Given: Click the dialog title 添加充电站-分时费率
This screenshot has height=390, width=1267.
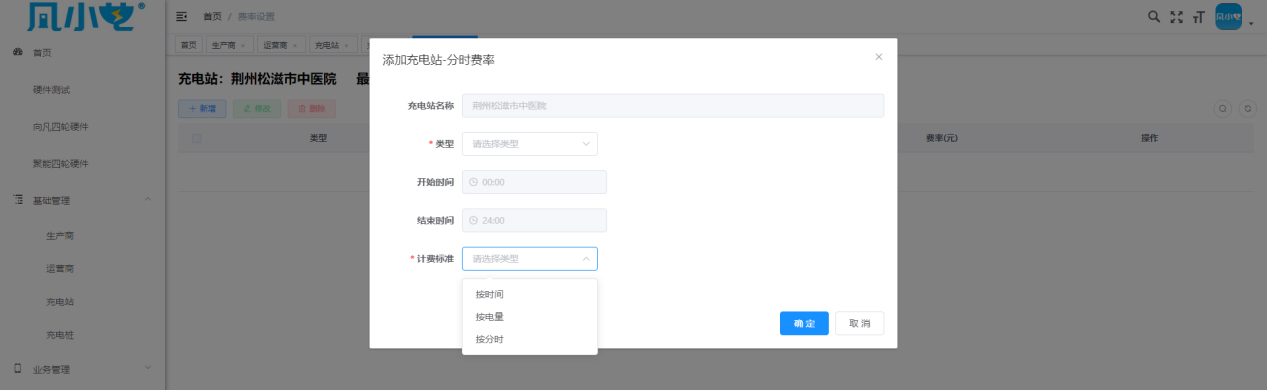Looking at the screenshot, I should (439, 60).
